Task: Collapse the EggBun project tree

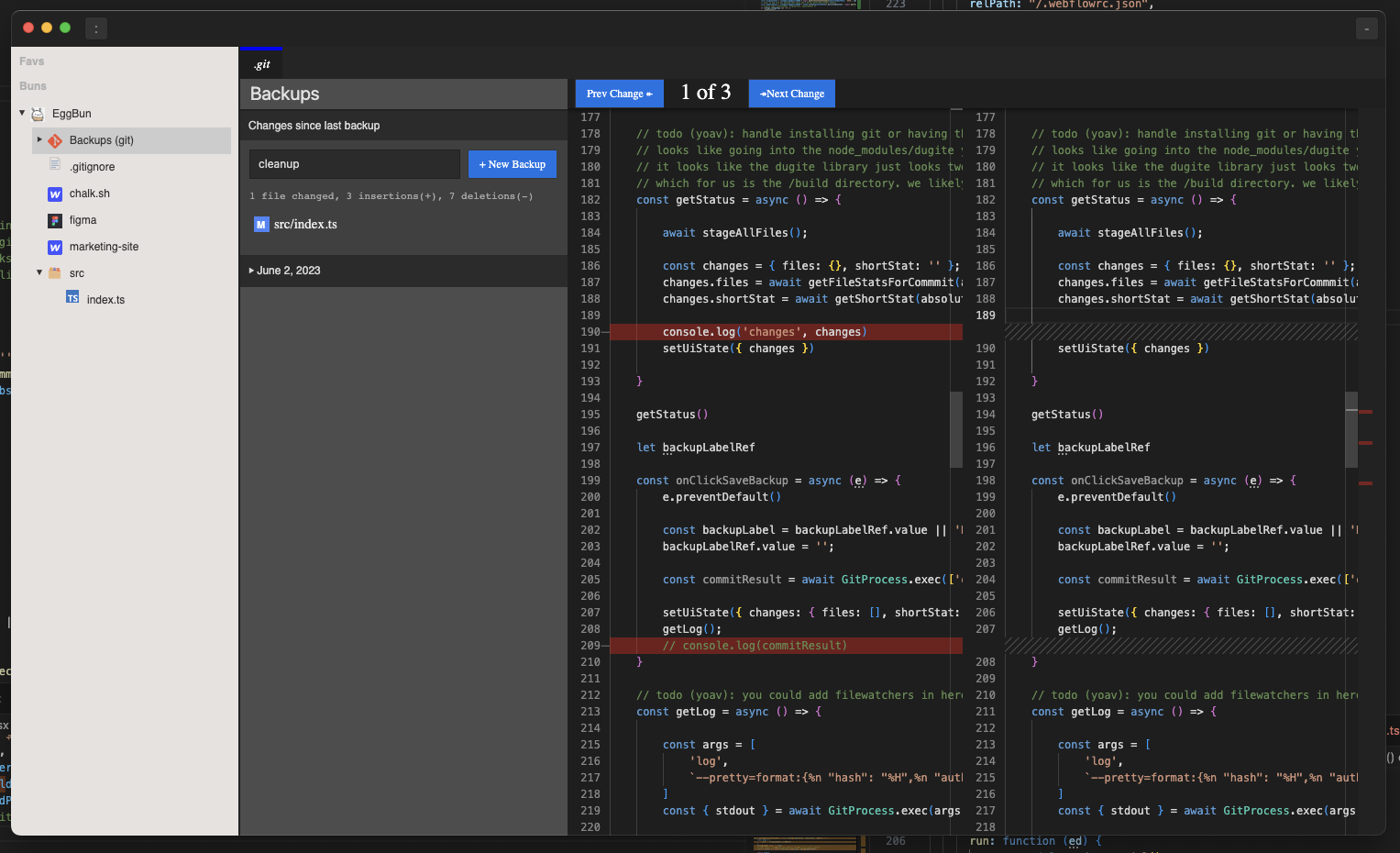Action: coord(22,113)
